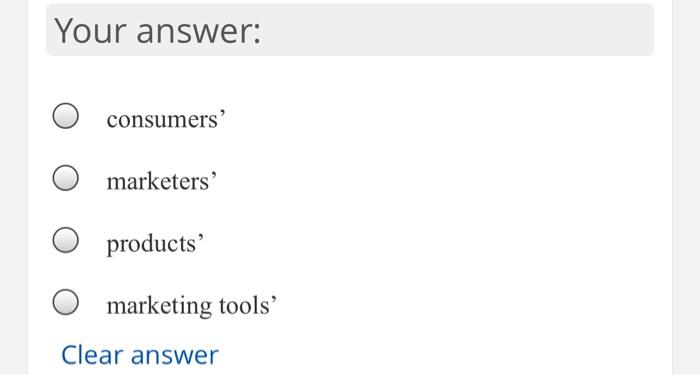700x375 pixels.
Task: Select the marketers' radio button
Action: [66, 178]
